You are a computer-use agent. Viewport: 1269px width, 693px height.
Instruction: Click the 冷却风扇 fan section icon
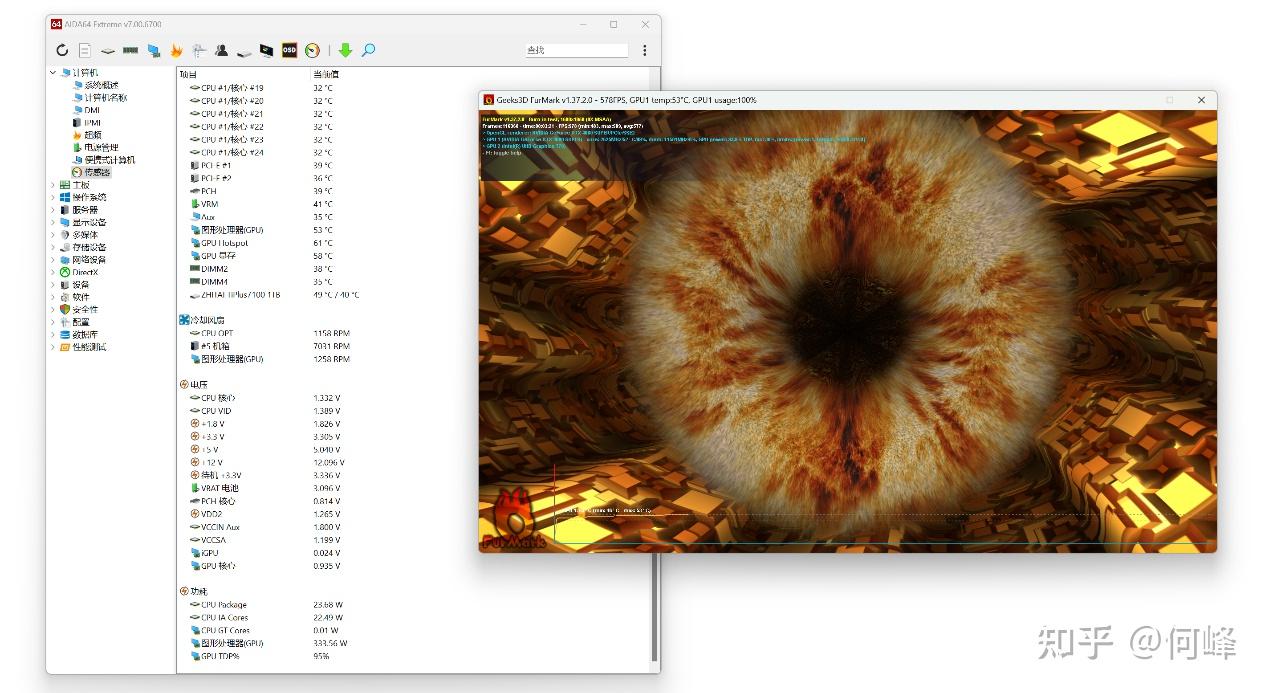[x=184, y=320]
